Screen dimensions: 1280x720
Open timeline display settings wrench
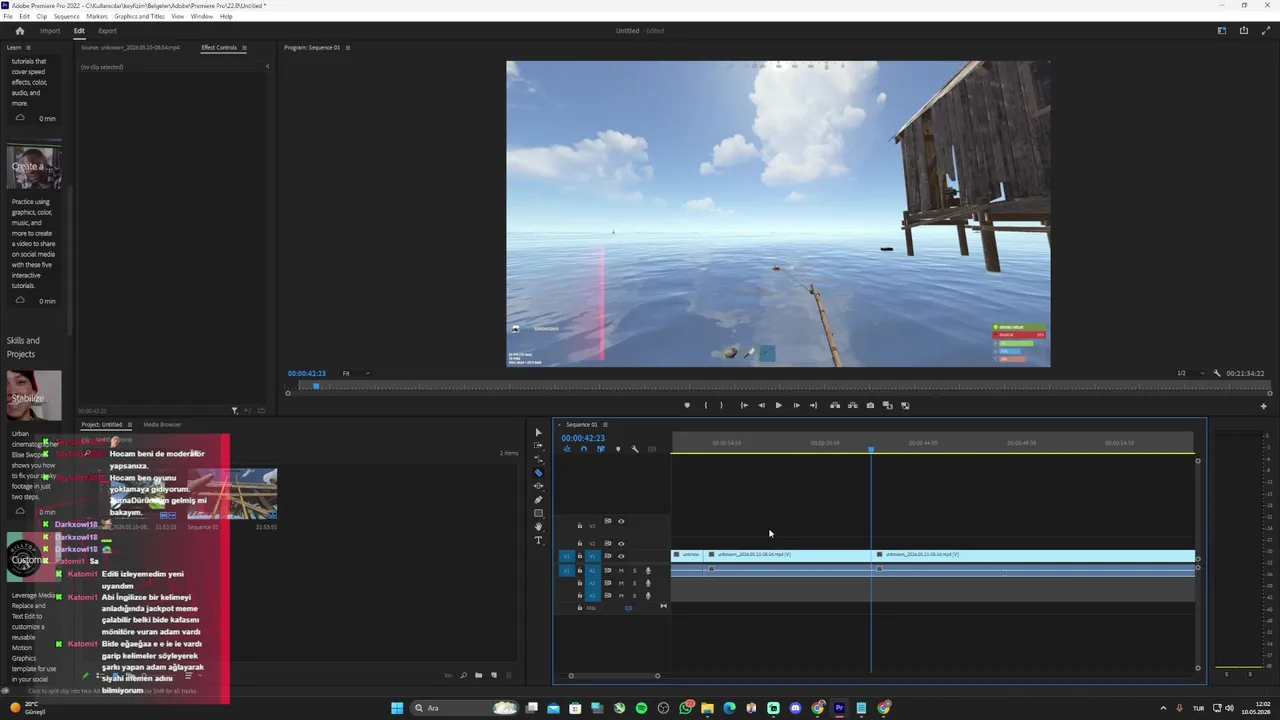[634, 449]
